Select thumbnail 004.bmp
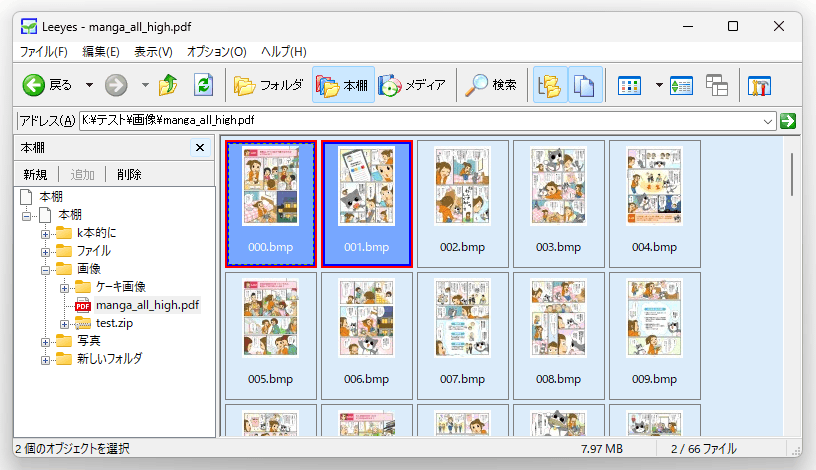 pos(655,204)
